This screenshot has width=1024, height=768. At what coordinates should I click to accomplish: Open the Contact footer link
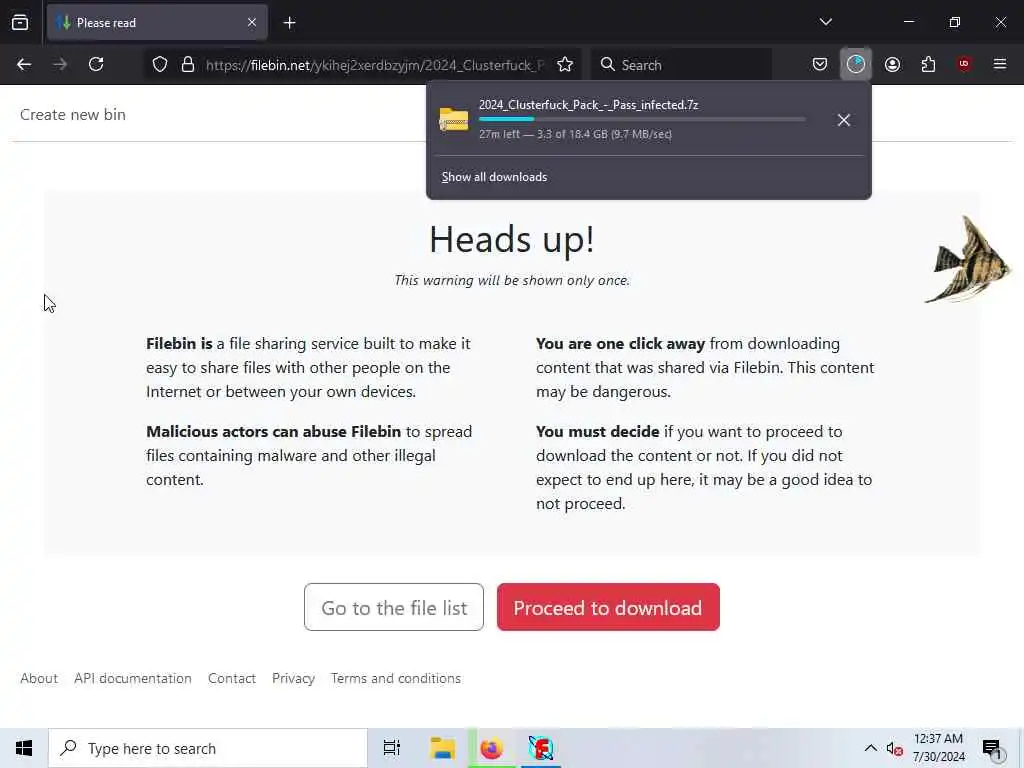[x=232, y=679]
